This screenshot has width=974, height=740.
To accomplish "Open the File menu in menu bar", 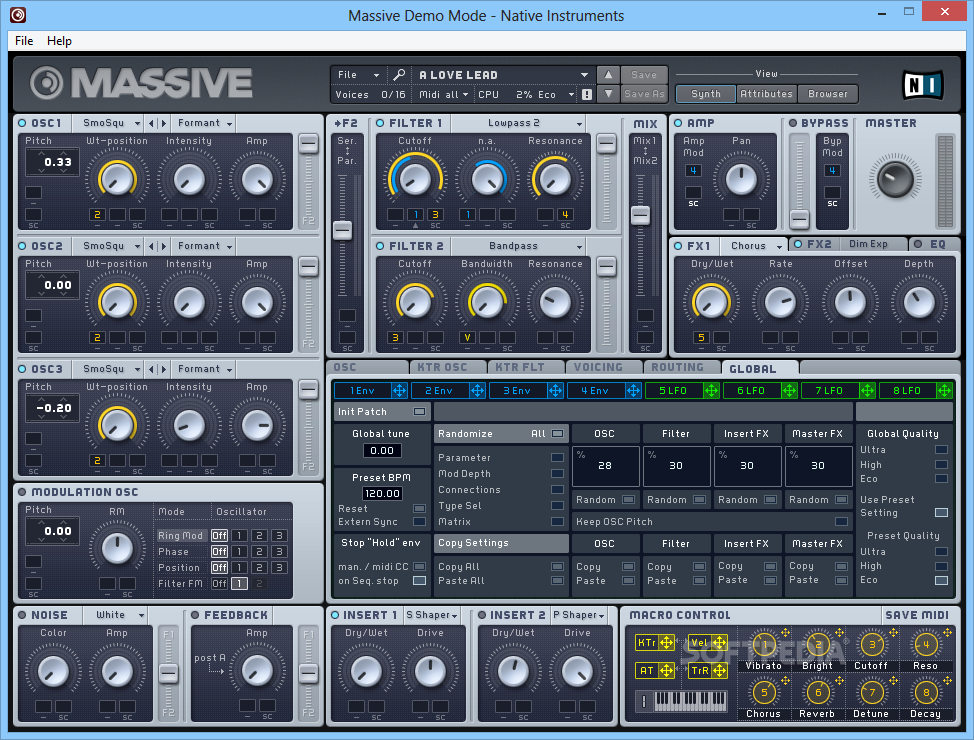I will coord(24,41).
